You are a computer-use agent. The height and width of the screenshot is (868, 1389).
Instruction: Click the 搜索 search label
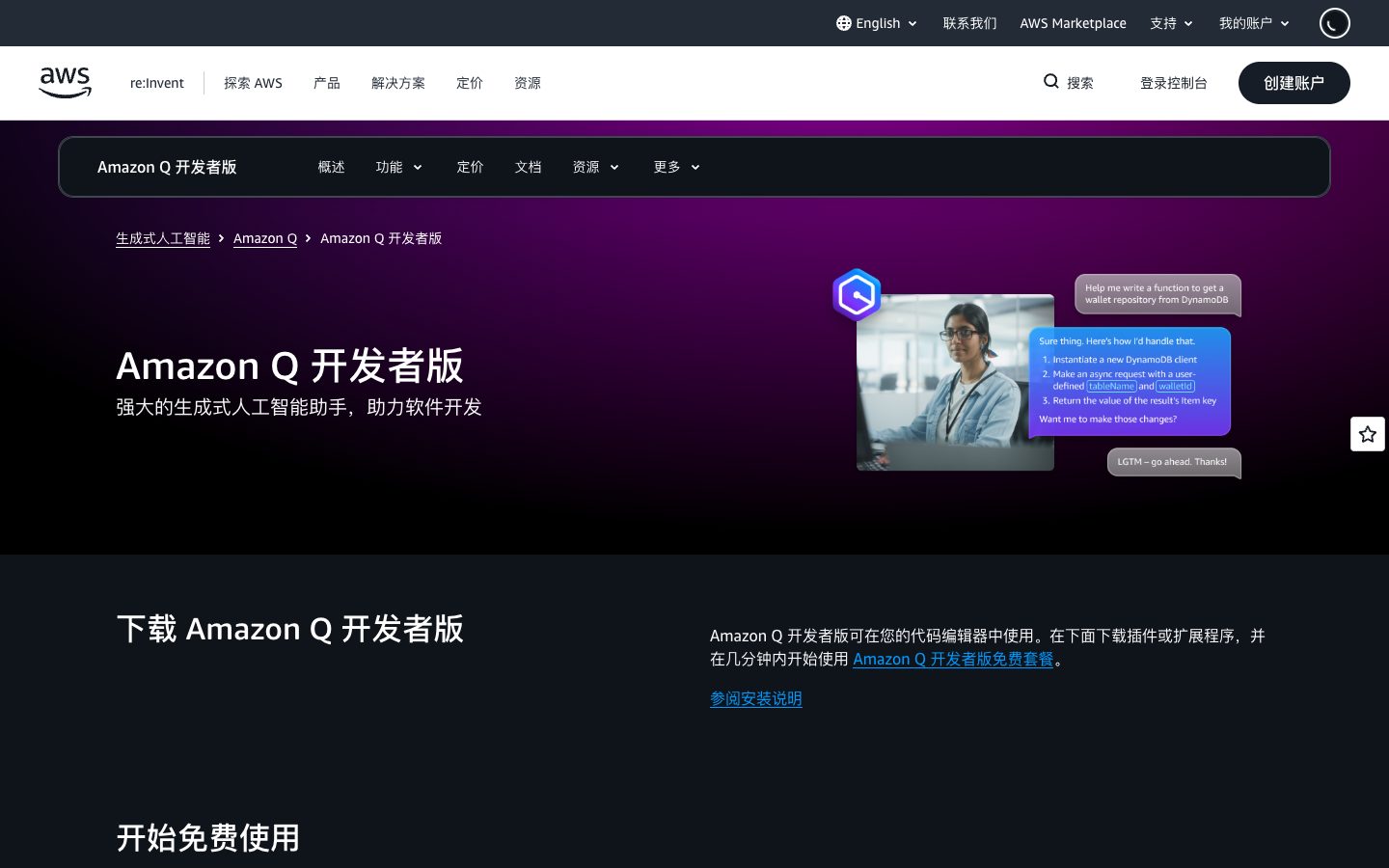click(x=1080, y=83)
